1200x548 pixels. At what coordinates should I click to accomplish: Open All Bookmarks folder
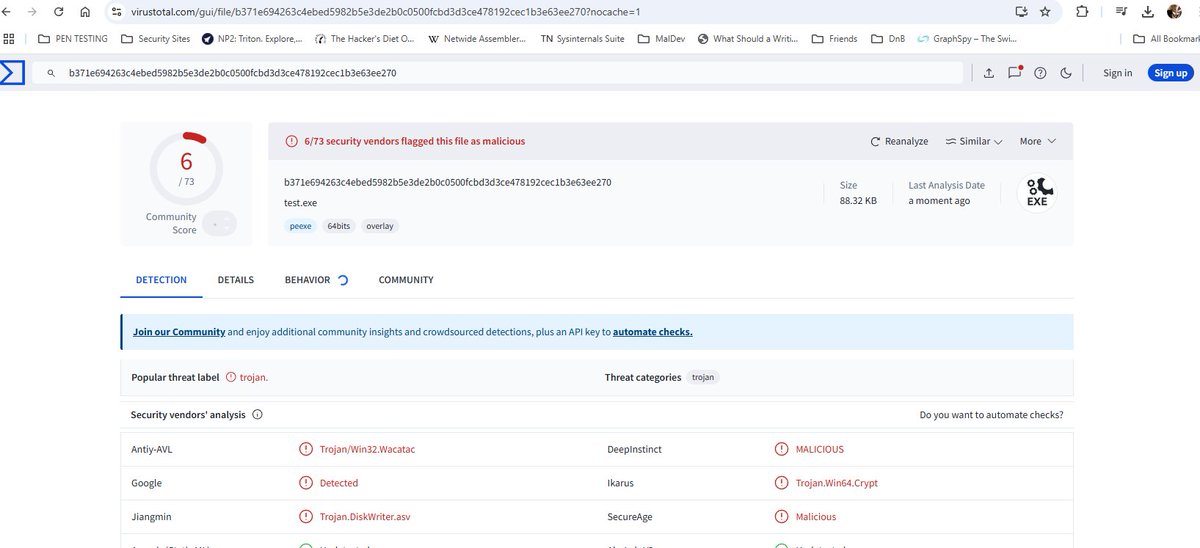click(x=1165, y=39)
